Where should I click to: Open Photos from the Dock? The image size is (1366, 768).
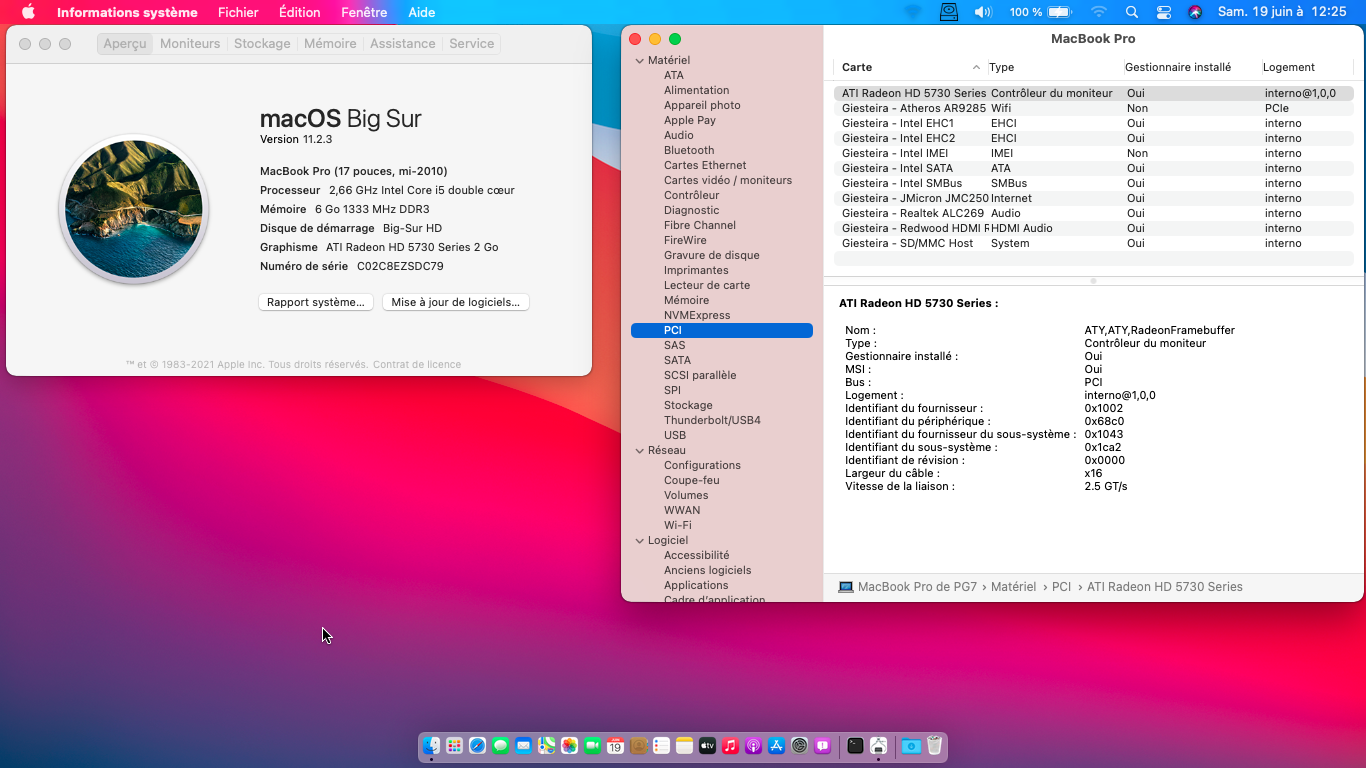569,745
